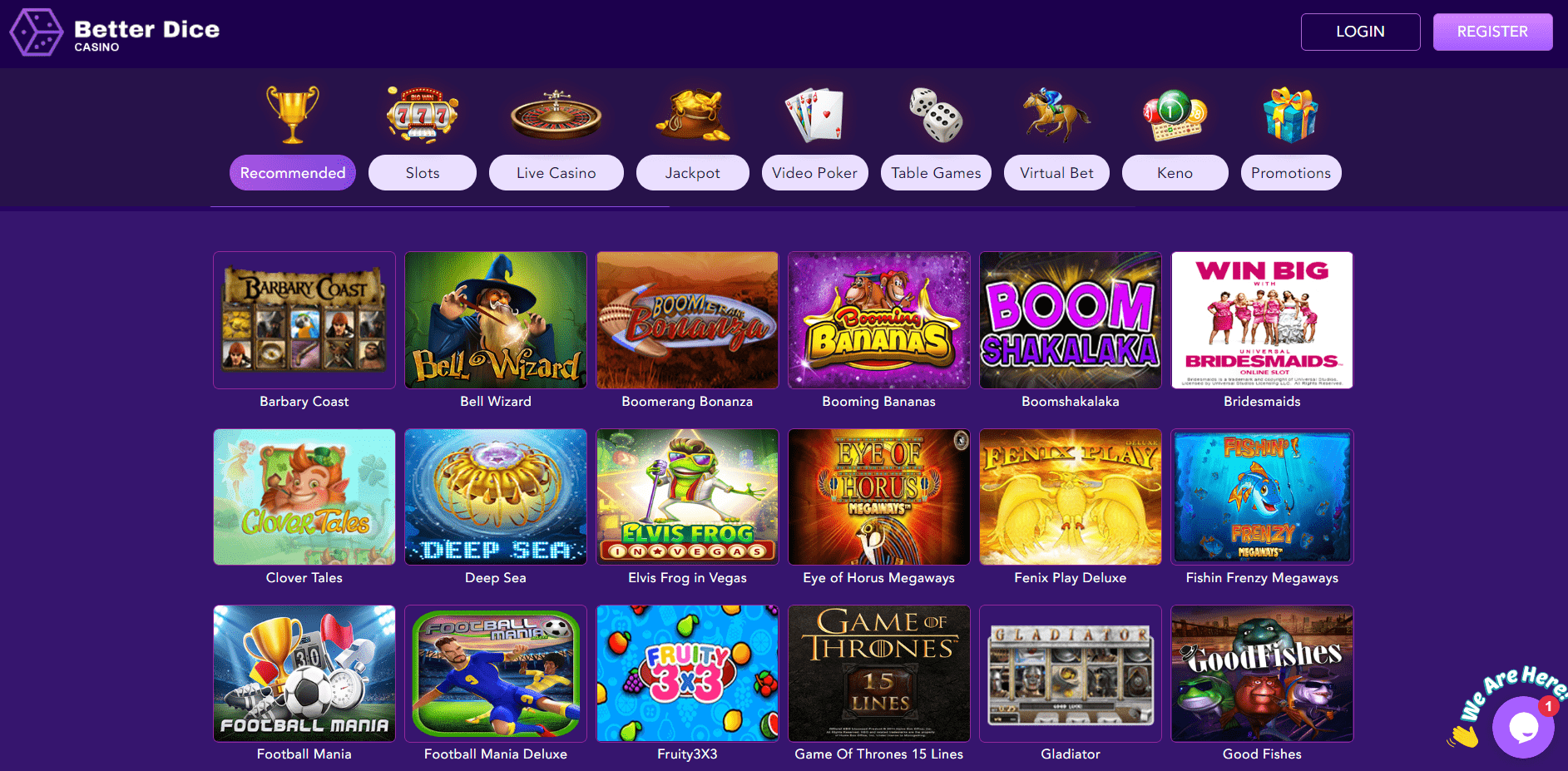Click the Better Dice Casino logo
This screenshot has height=771, width=1568.
(x=115, y=33)
